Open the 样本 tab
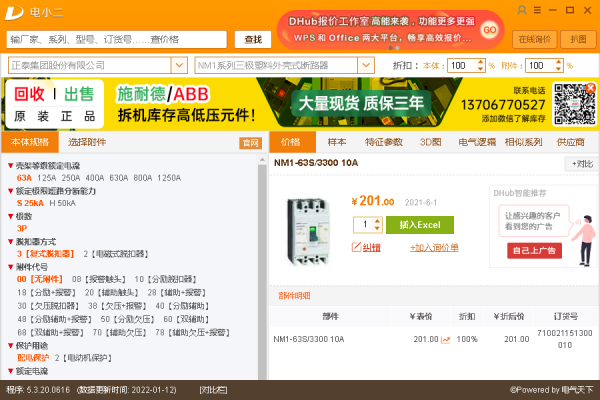Screen dimensions: 600x400 337,142
